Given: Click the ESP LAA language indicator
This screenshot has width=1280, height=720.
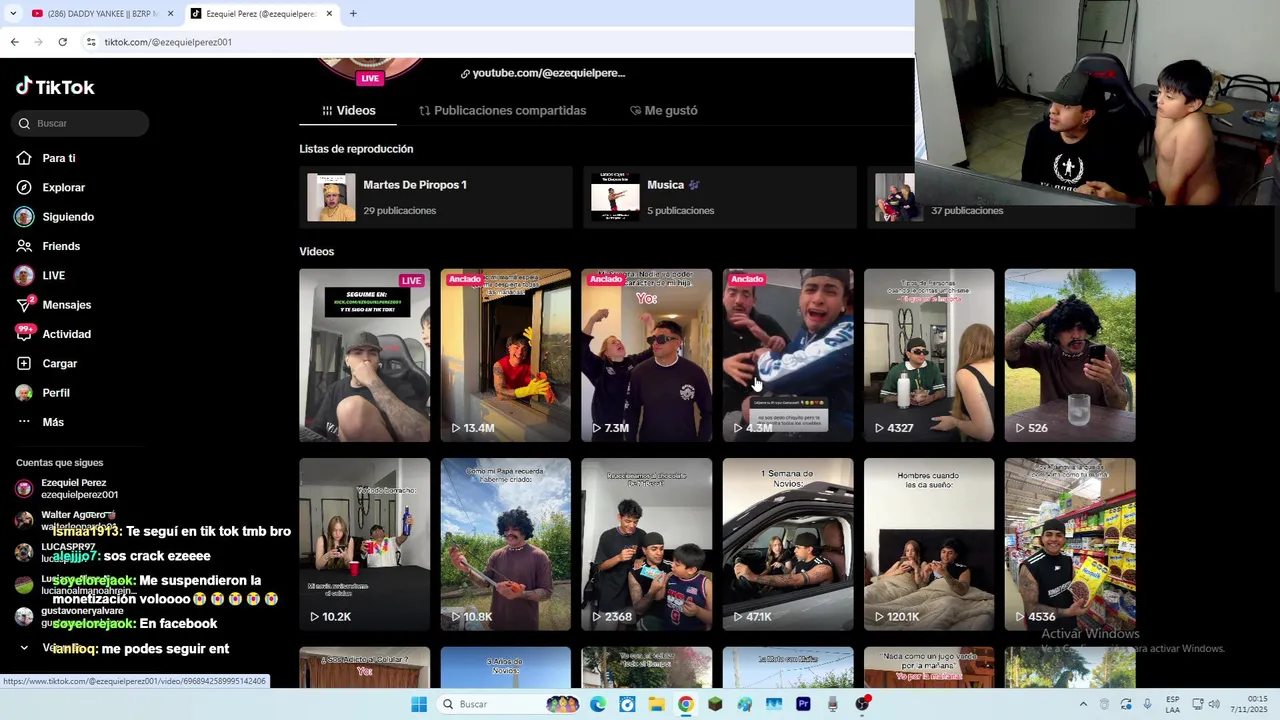Looking at the screenshot, I should pos(1173,704).
